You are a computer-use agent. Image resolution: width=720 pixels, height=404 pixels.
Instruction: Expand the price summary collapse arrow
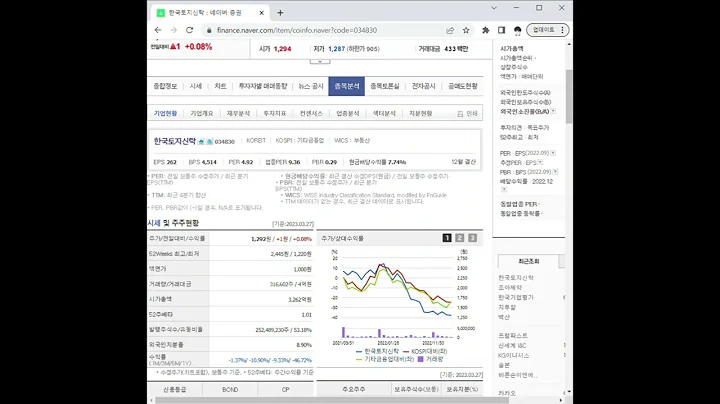(320, 61)
